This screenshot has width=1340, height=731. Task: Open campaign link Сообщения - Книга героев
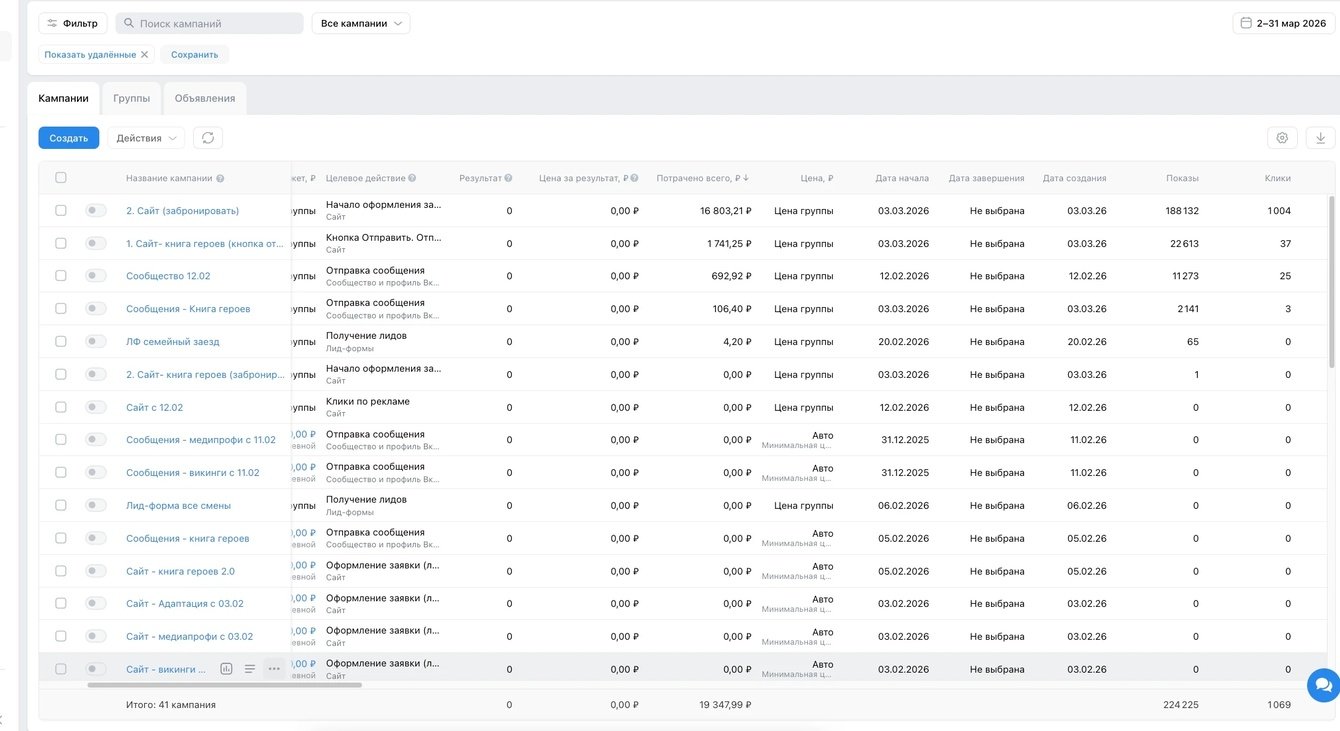point(188,309)
